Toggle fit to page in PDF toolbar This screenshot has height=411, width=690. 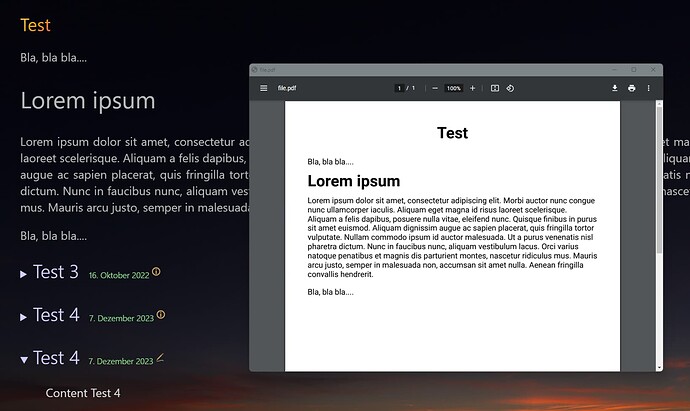pos(495,88)
